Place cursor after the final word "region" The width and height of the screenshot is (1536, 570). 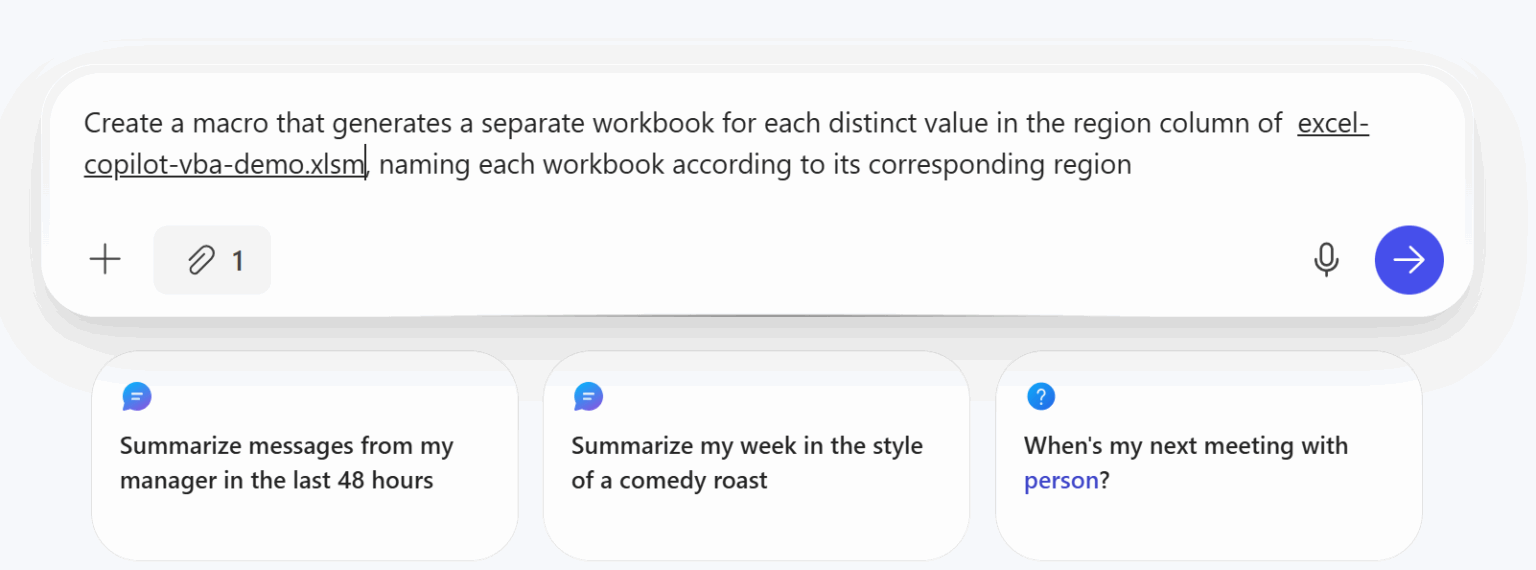pos(1132,164)
